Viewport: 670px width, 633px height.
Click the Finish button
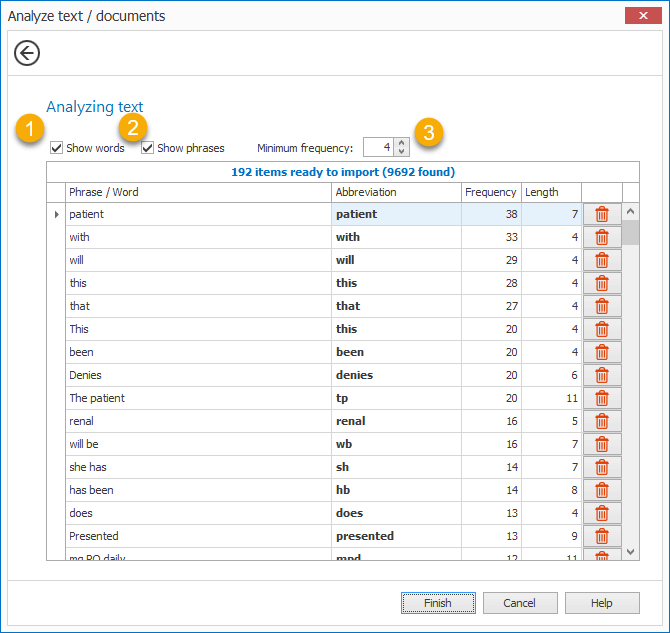tap(438, 603)
